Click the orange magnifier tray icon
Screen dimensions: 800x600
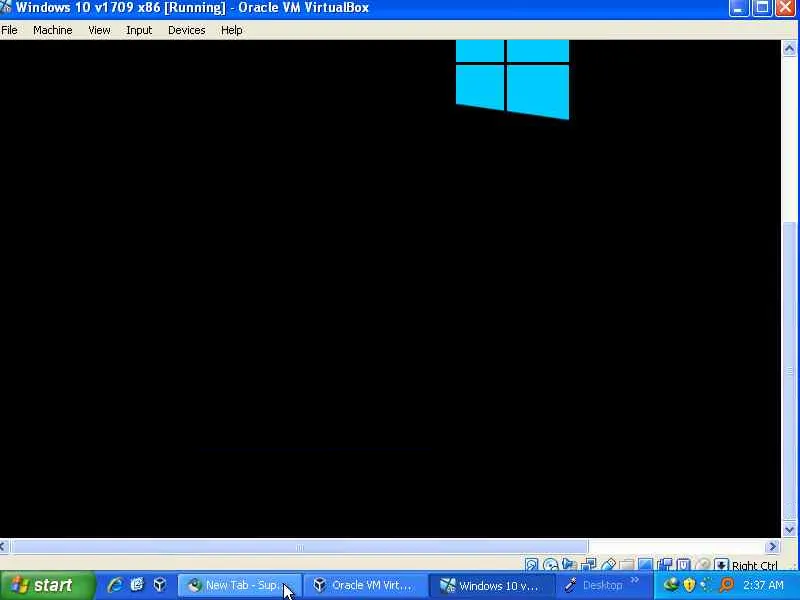(726, 585)
